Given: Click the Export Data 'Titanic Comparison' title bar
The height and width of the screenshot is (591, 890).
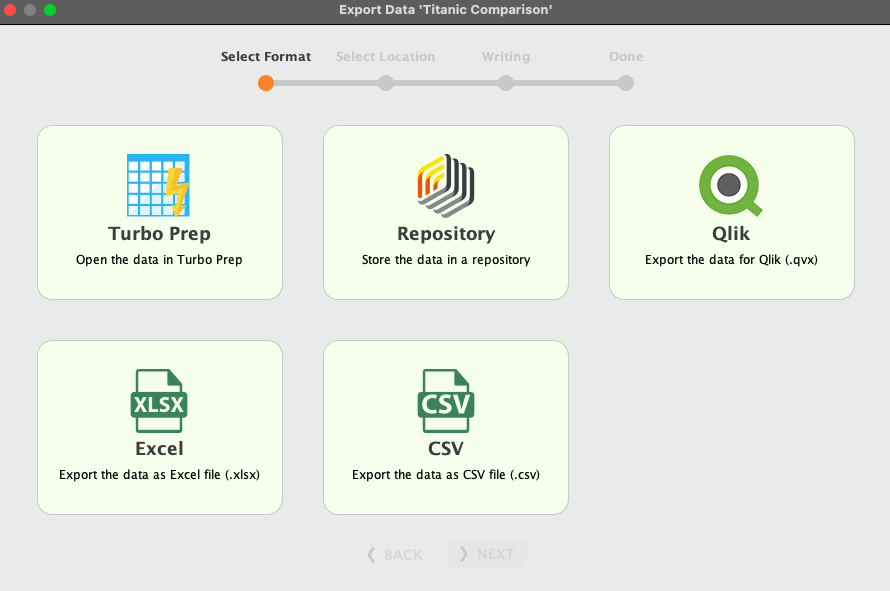Looking at the screenshot, I should click(445, 9).
